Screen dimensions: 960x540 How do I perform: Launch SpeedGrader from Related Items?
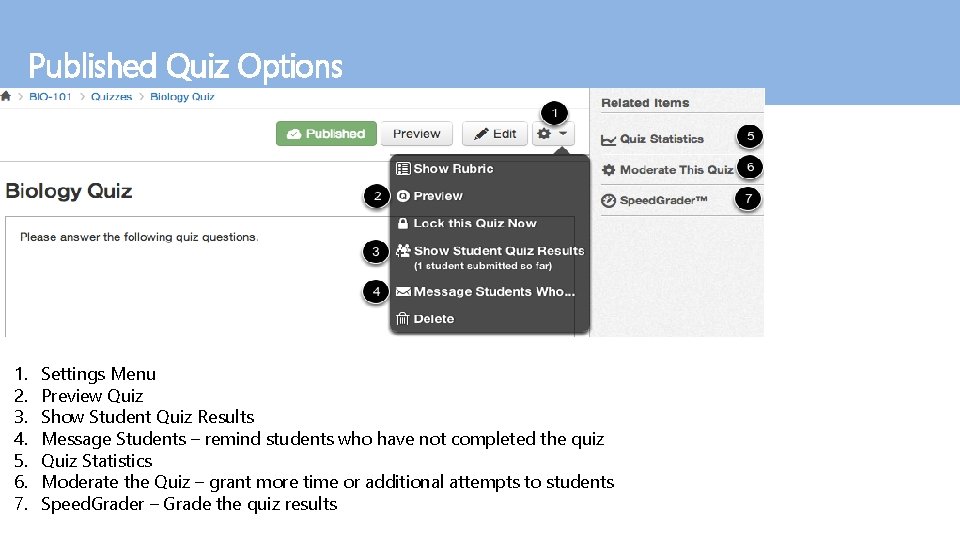663,201
